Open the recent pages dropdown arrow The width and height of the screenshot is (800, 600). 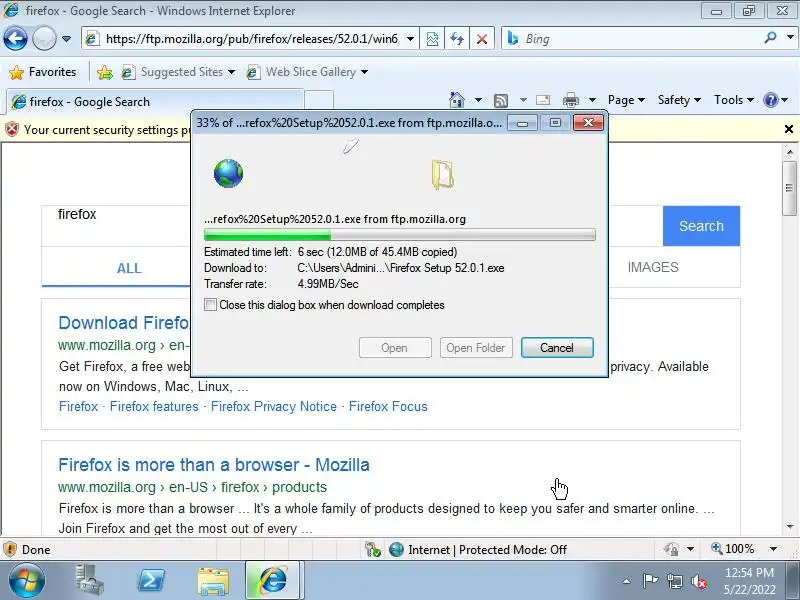[66, 39]
